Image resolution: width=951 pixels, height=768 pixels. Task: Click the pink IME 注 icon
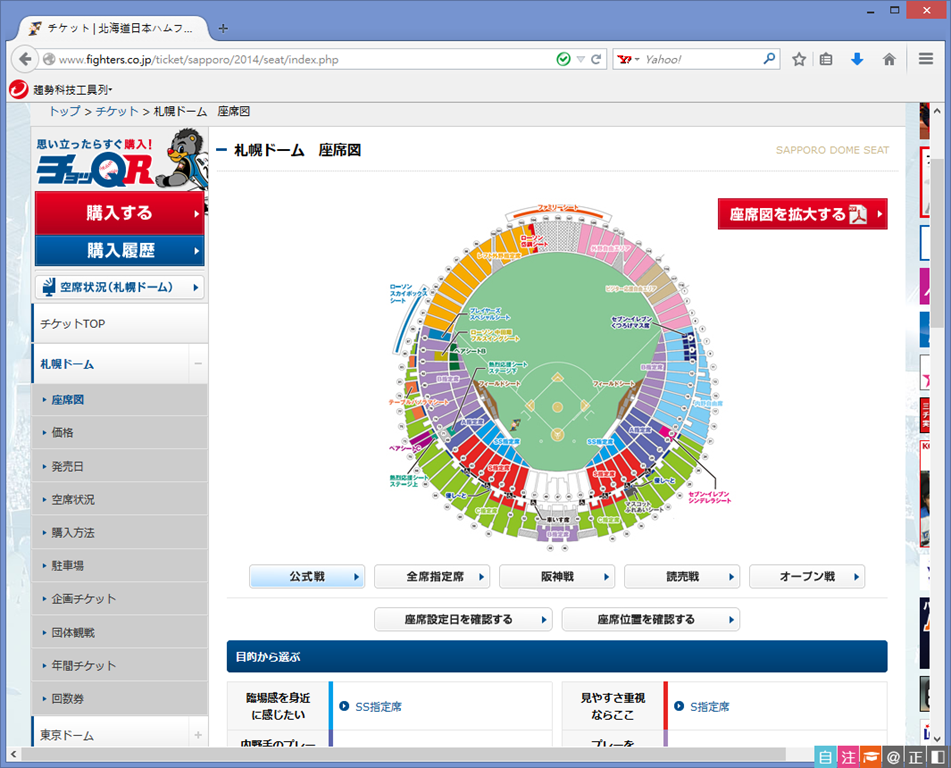coord(848,756)
